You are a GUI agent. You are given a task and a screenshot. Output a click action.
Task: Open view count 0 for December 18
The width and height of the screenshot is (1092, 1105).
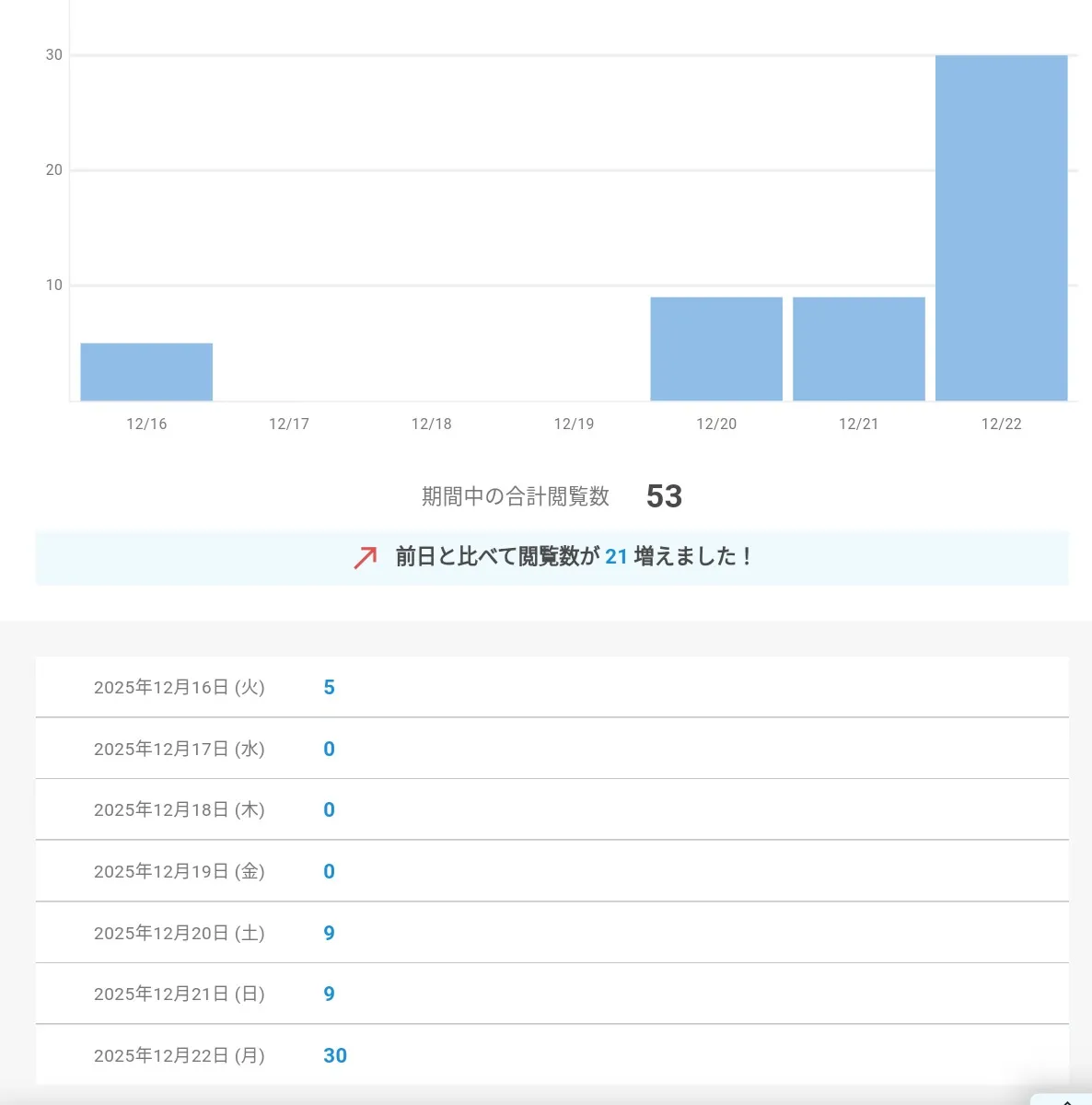click(329, 810)
